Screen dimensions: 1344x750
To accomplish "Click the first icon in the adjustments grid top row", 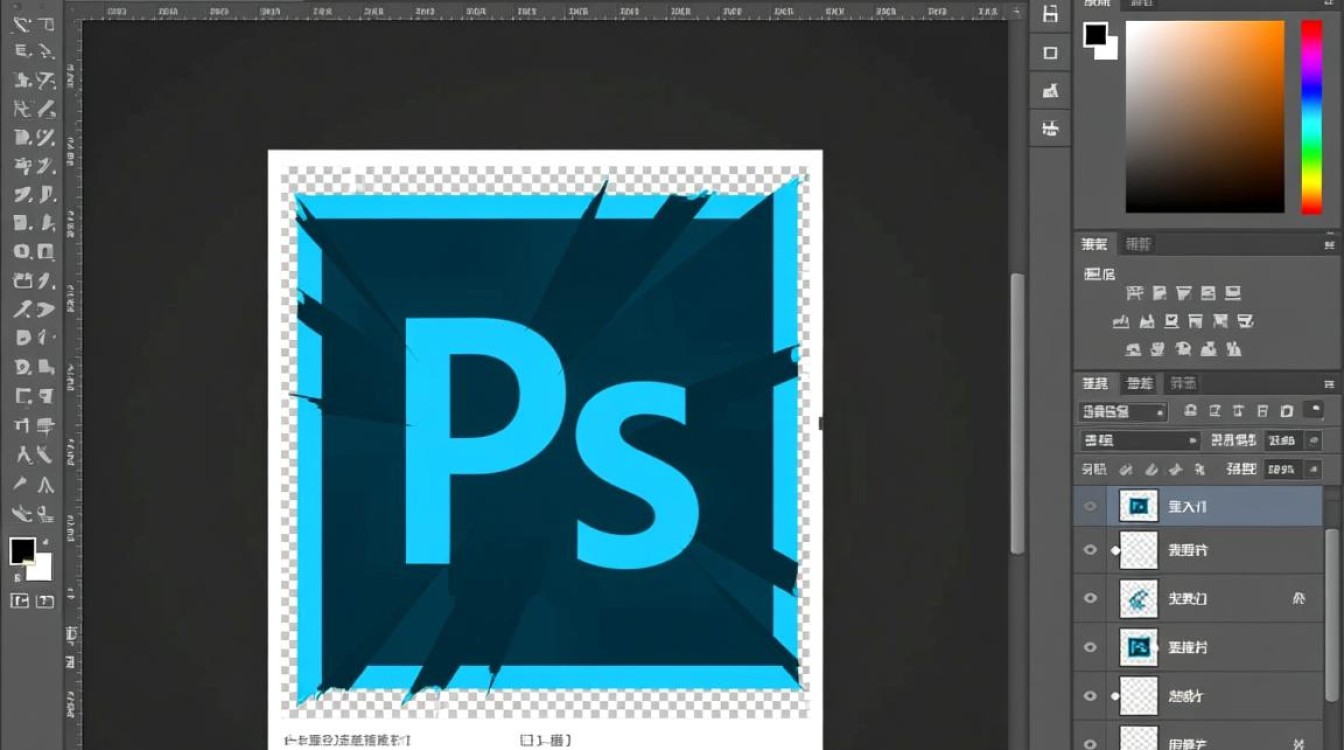I will (x=1134, y=294).
